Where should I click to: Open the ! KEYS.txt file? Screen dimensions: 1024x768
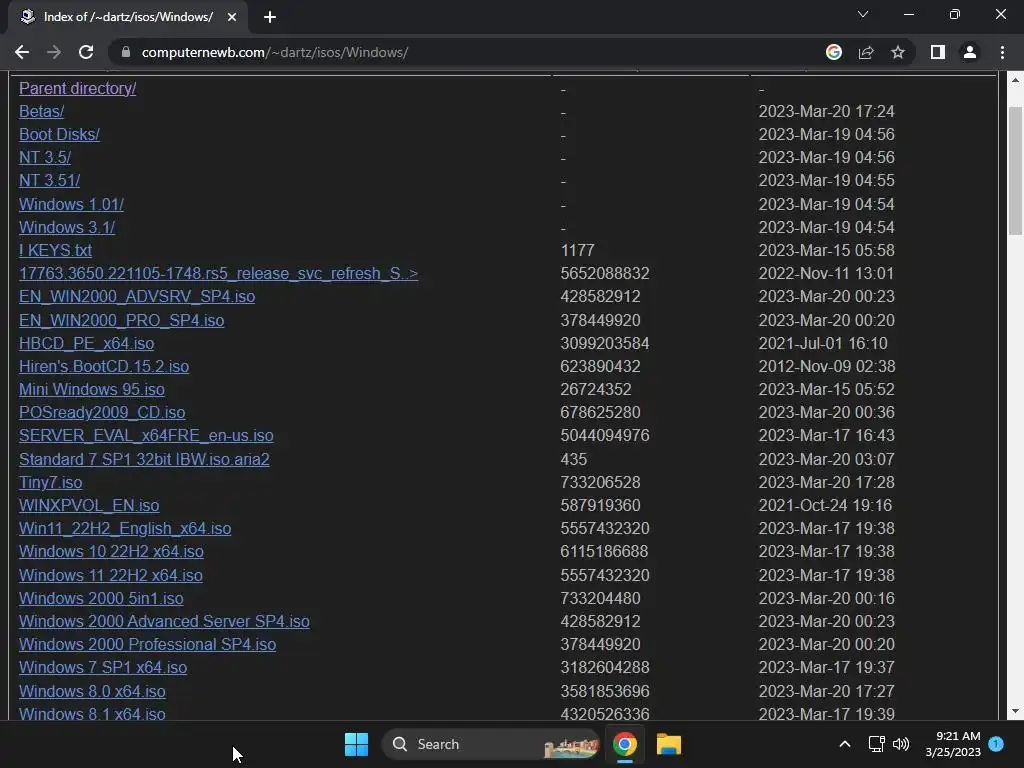(56, 250)
